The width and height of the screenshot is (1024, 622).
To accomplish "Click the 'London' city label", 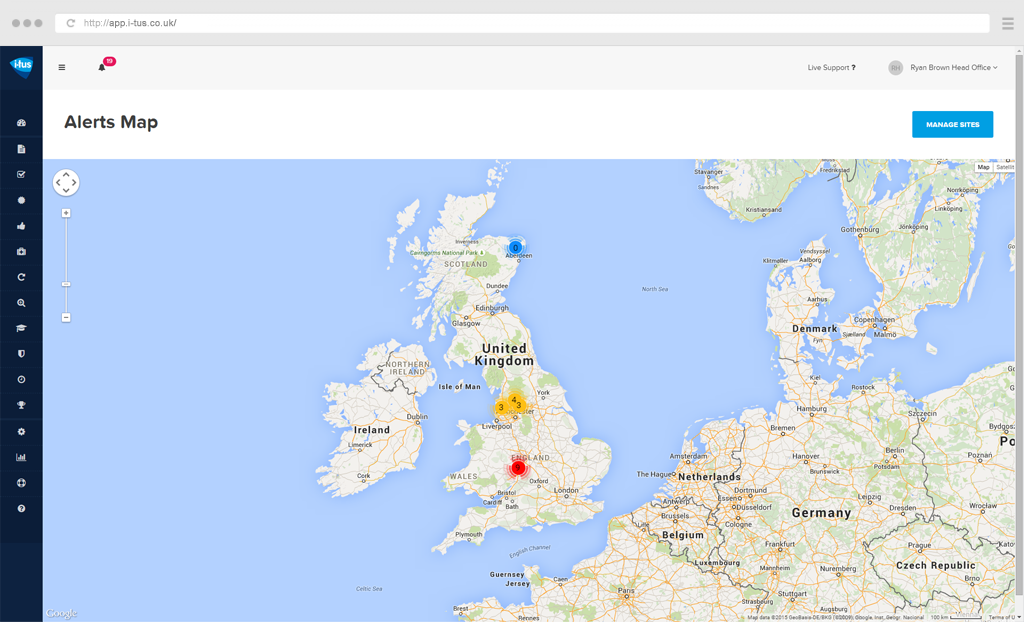I will coord(566,490).
